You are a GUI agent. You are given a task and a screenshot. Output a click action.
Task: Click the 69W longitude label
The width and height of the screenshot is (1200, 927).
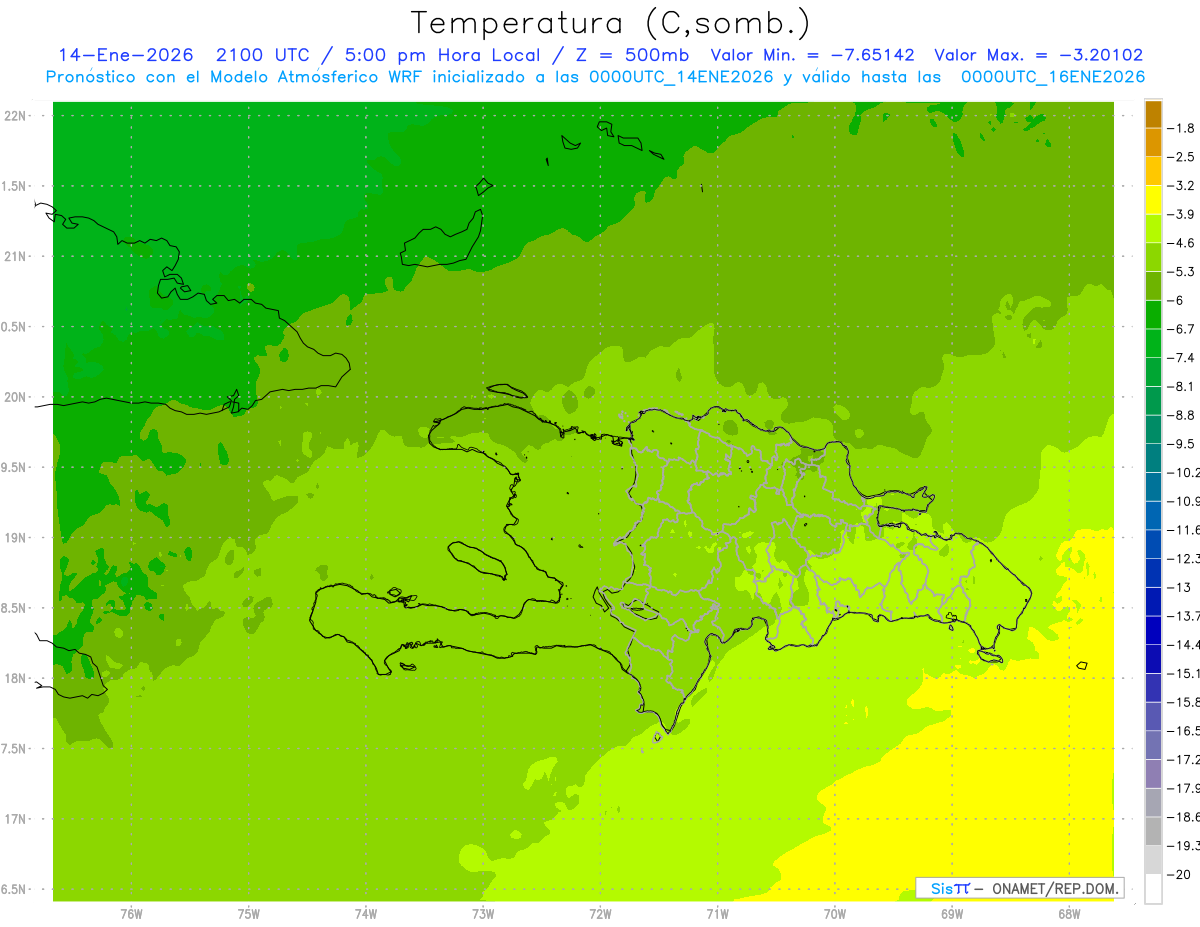952,913
